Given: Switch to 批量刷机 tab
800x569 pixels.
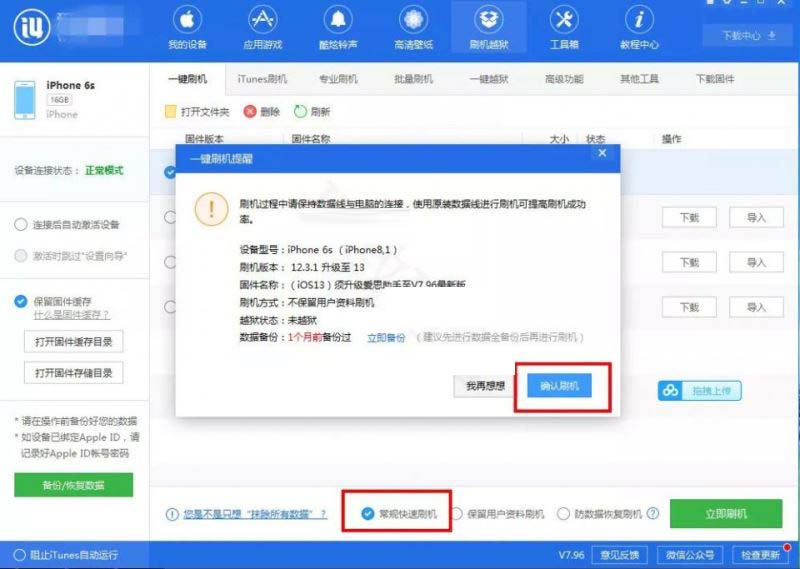Looking at the screenshot, I should click(x=413, y=79).
